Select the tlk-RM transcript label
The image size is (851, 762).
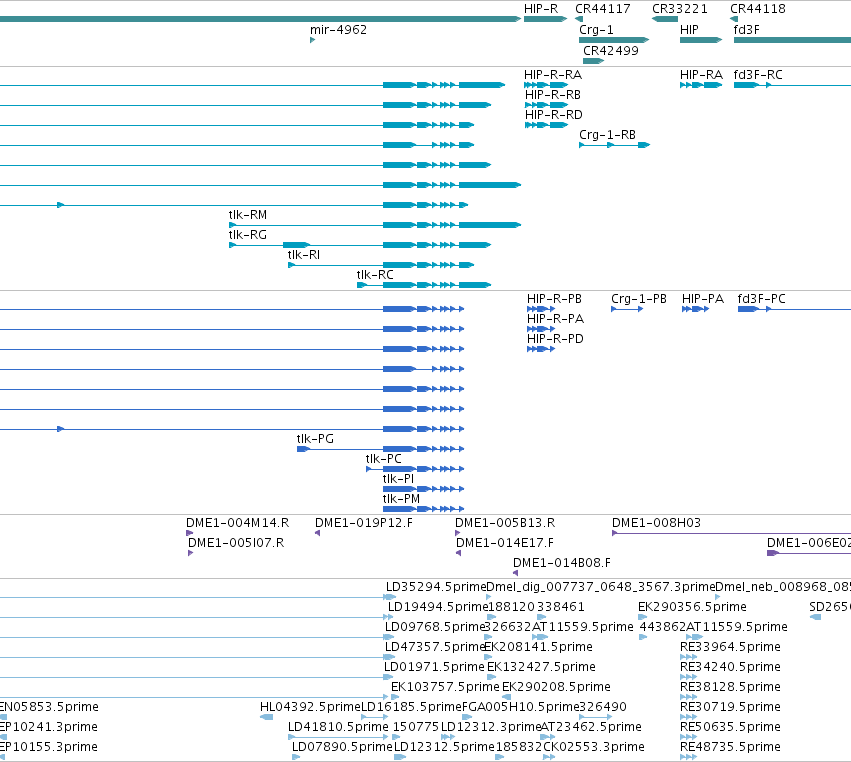247,215
